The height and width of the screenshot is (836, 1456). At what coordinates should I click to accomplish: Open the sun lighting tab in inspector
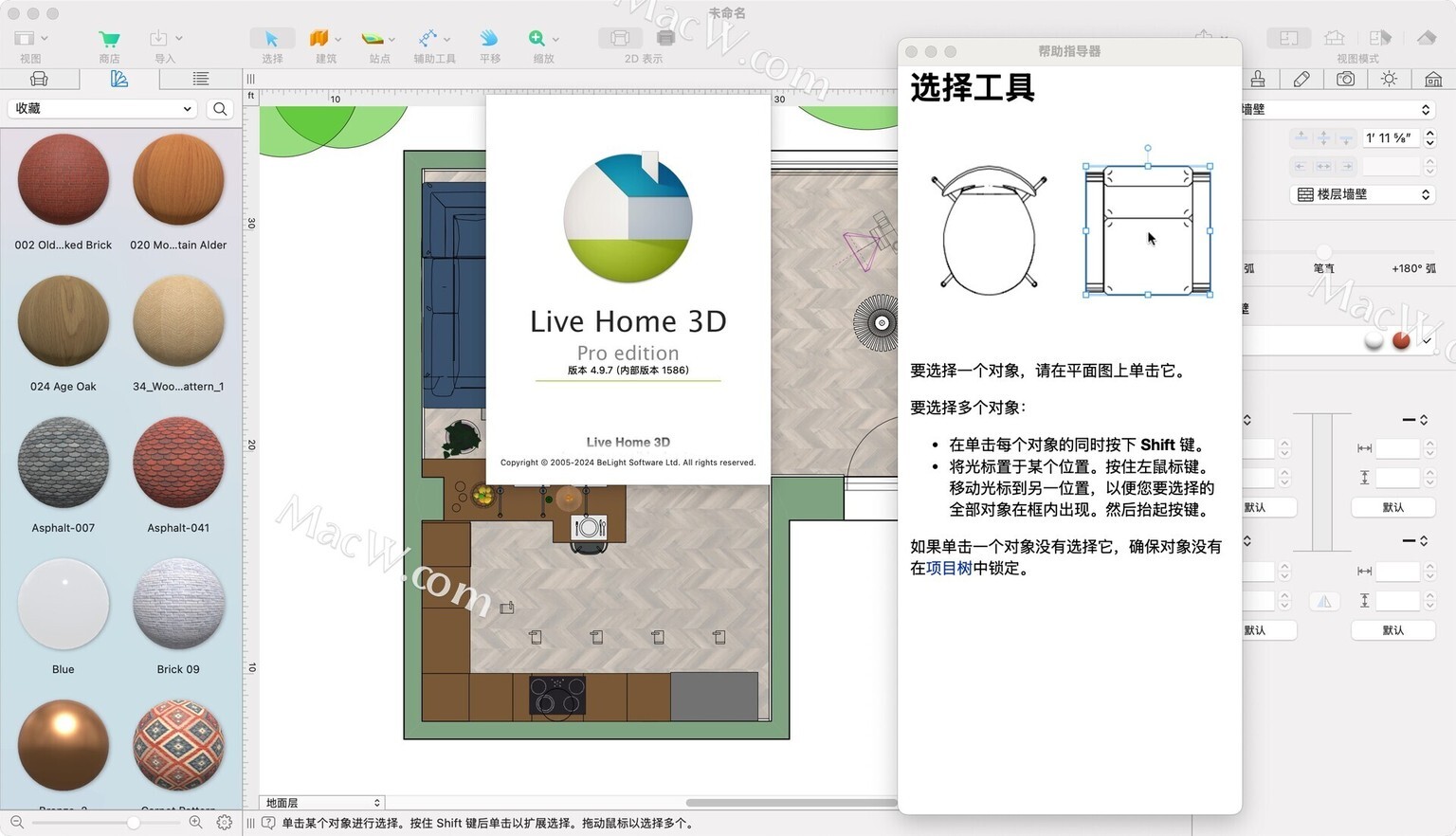click(x=1389, y=79)
